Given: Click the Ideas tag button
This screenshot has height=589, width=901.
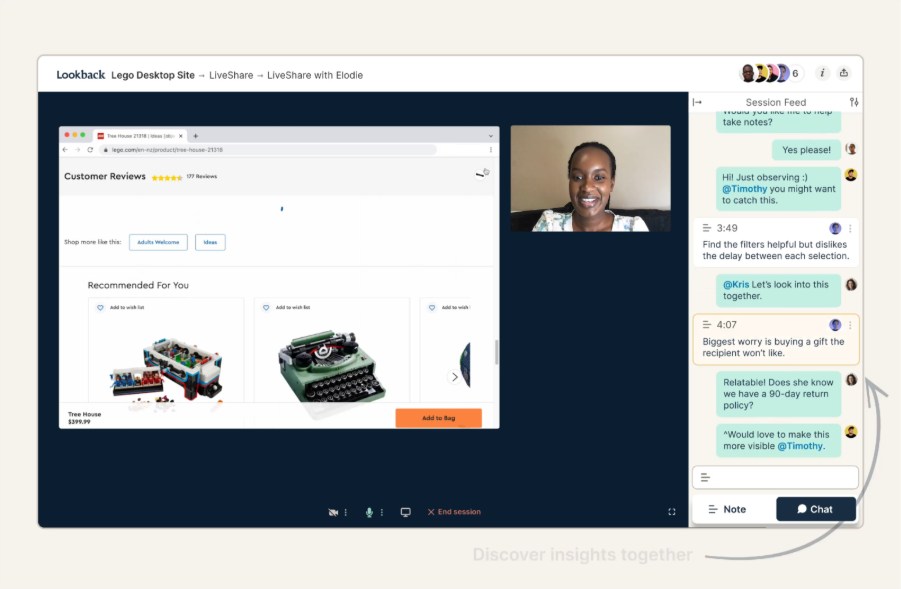Looking at the screenshot, I should (x=210, y=242).
